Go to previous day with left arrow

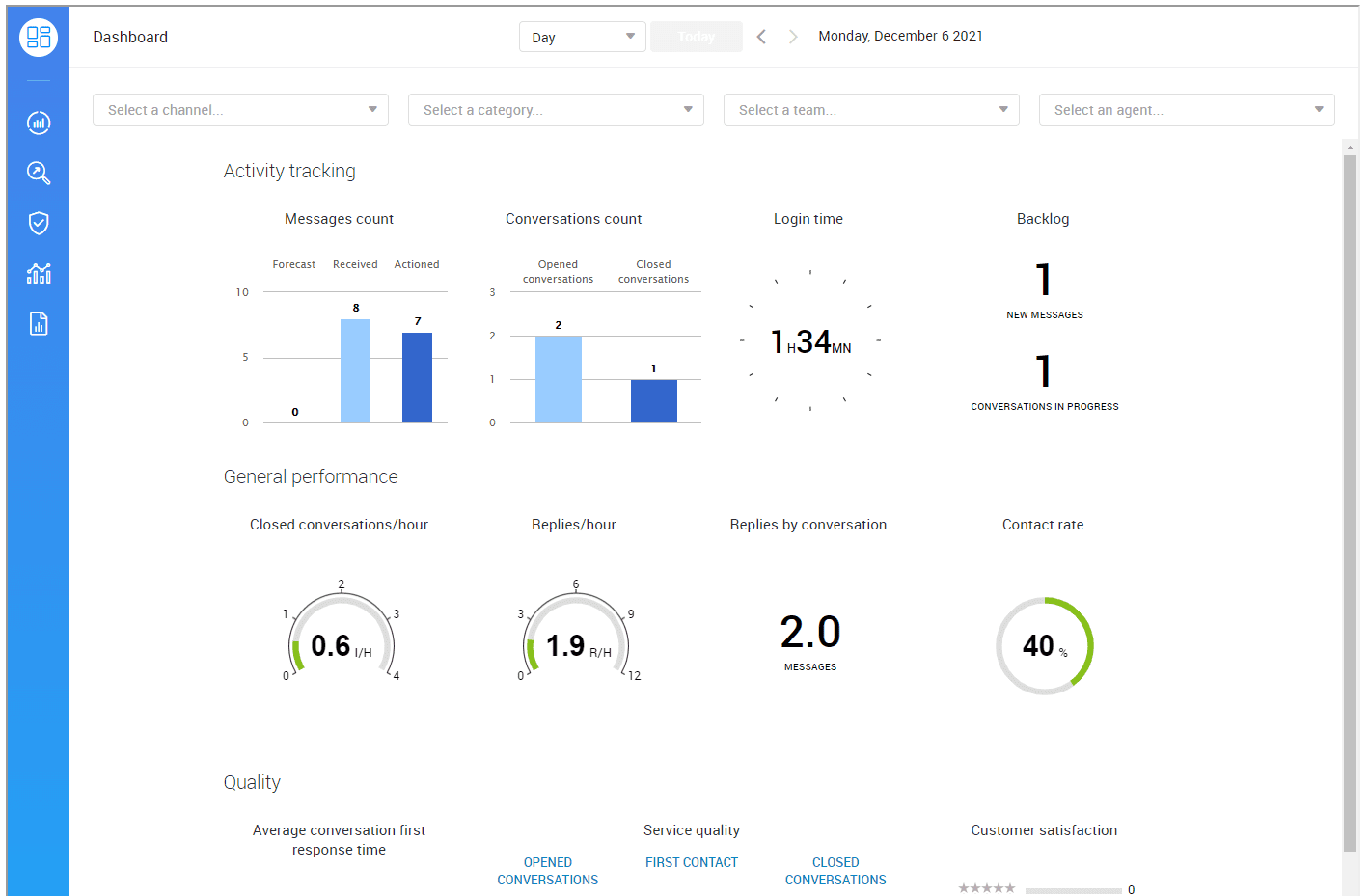click(761, 37)
